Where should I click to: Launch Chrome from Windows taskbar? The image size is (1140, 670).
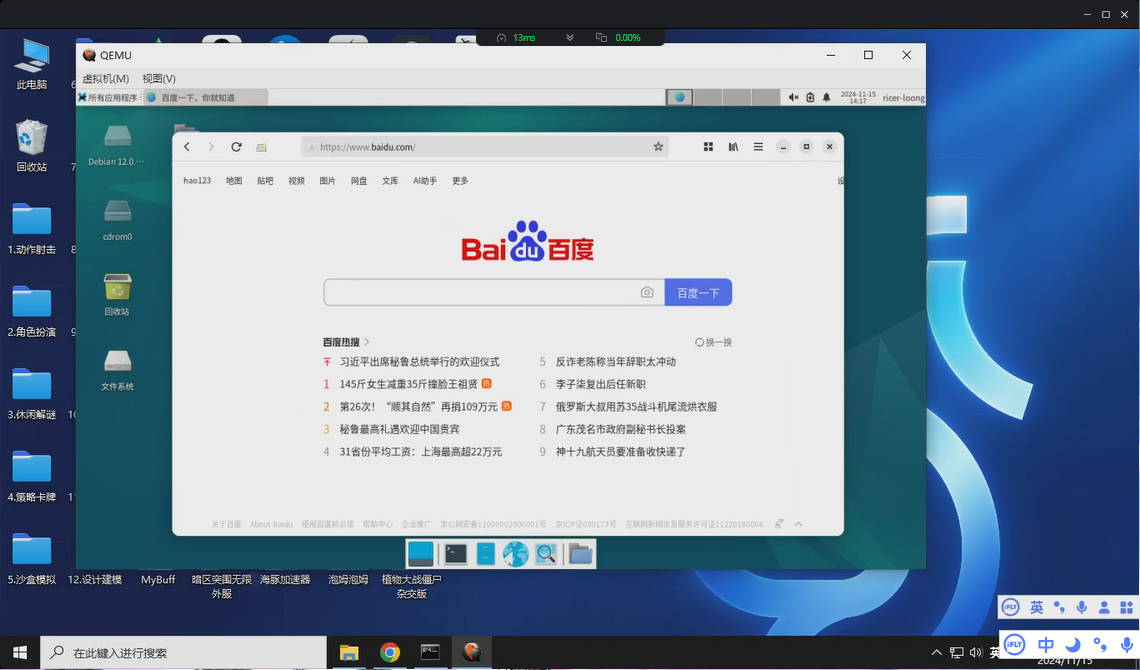[390, 653]
